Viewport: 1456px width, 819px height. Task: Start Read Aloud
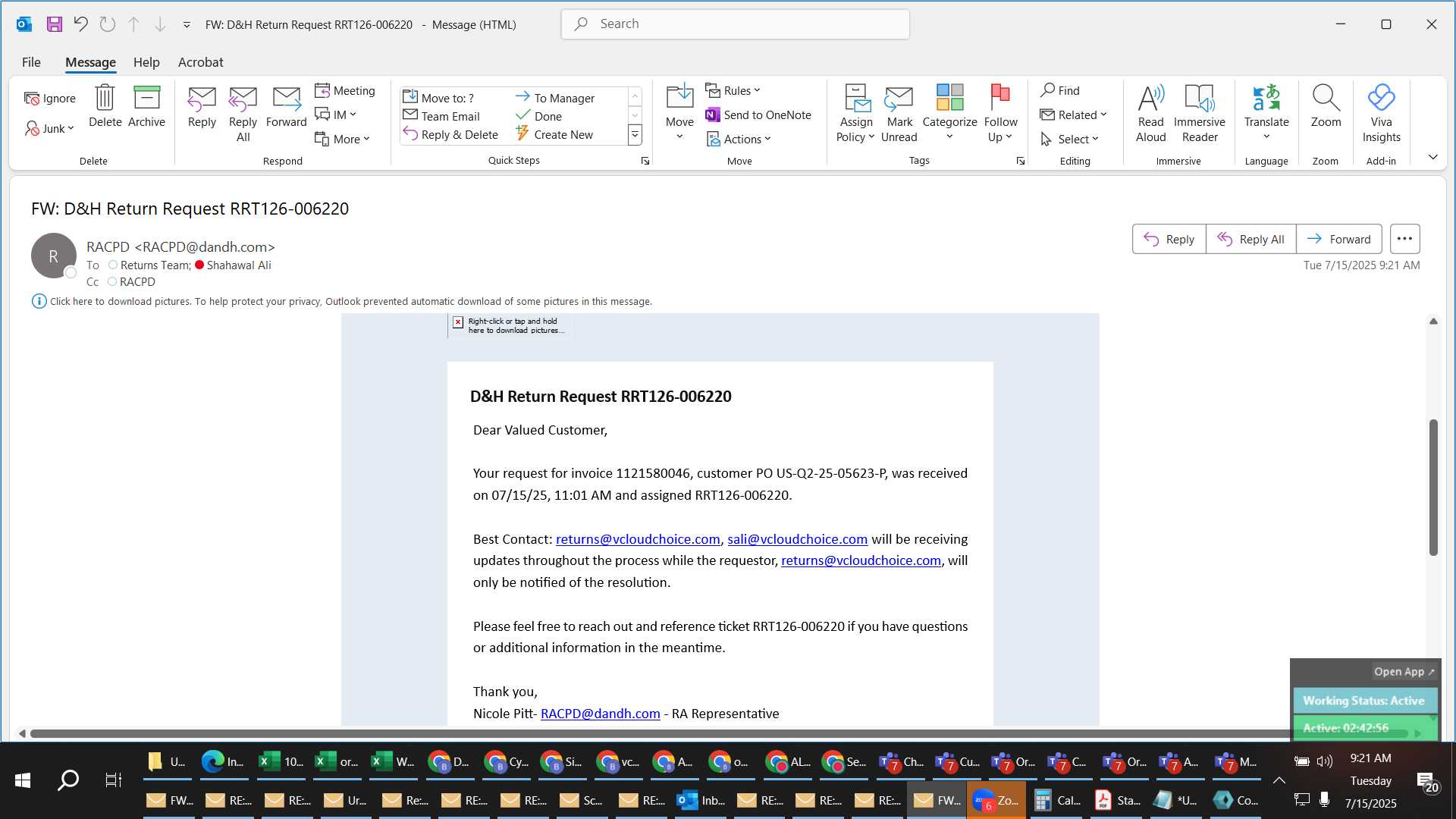point(1150,114)
